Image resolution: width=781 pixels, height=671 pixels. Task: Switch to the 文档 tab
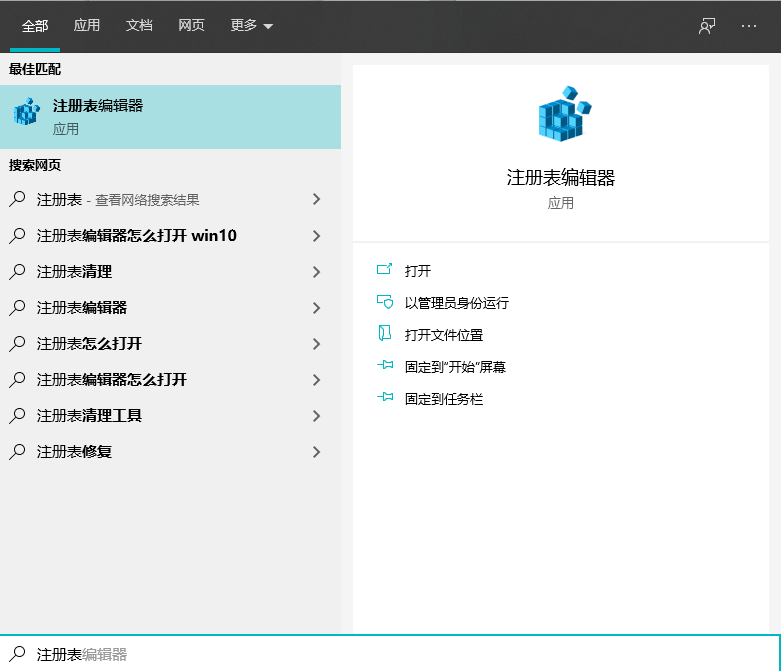click(139, 25)
